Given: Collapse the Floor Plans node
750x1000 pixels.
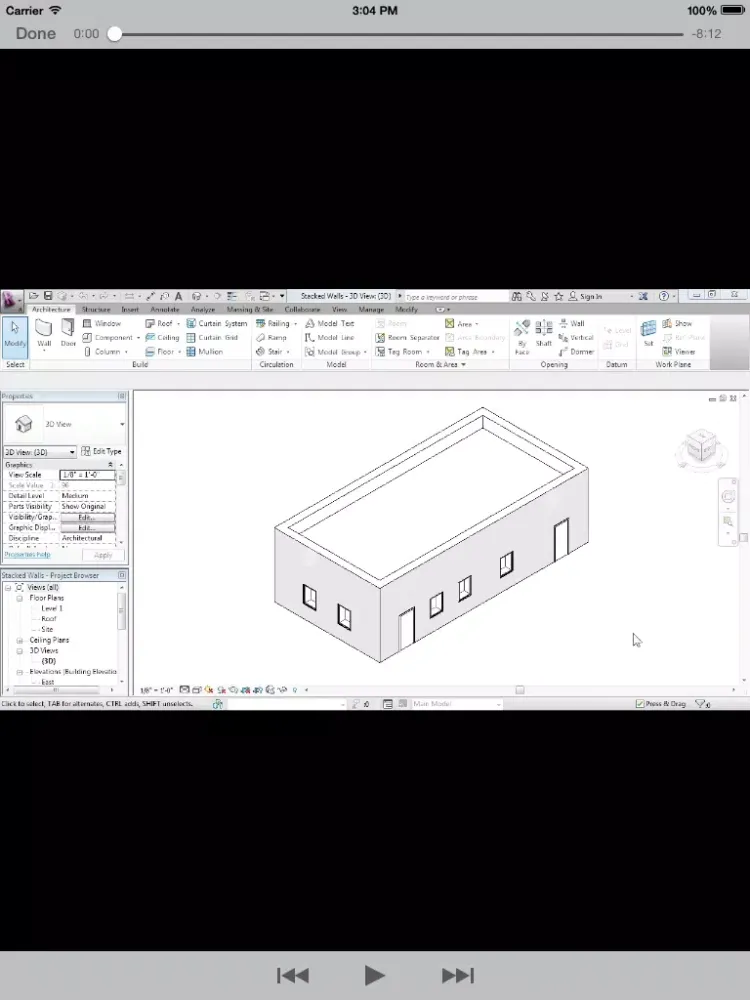Looking at the screenshot, I should tap(20, 598).
